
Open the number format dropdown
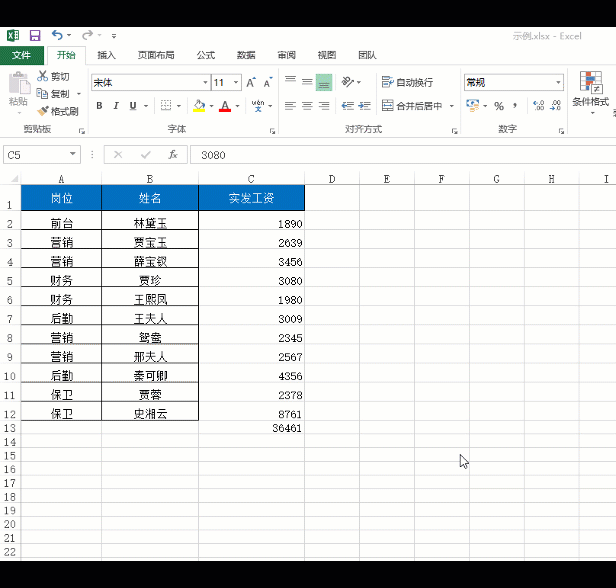coord(558,82)
